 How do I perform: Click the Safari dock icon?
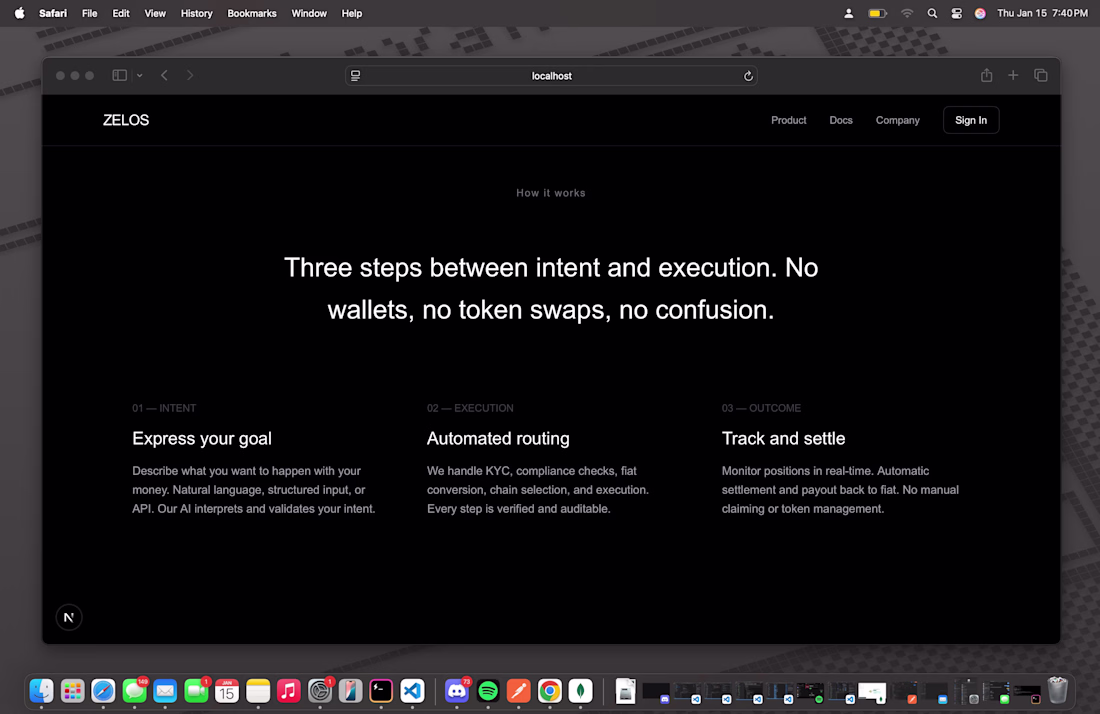tap(103, 691)
